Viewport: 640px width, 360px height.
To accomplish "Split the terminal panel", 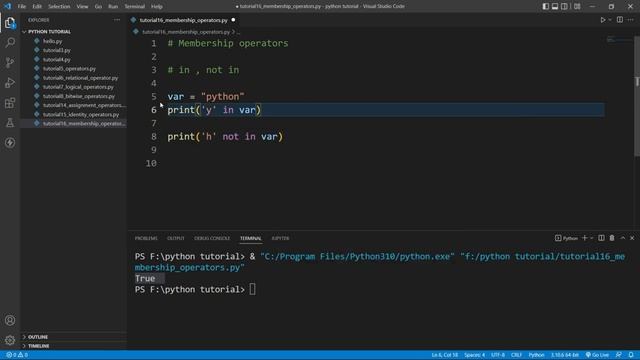I will (x=601, y=238).
